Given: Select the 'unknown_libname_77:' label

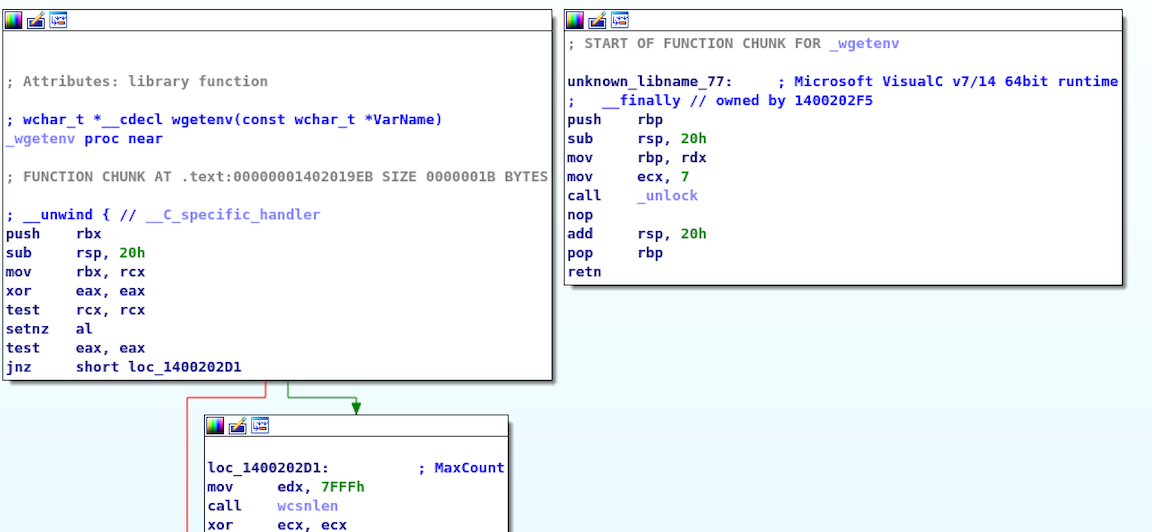Looking at the screenshot, I should click(x=650, y=81).
